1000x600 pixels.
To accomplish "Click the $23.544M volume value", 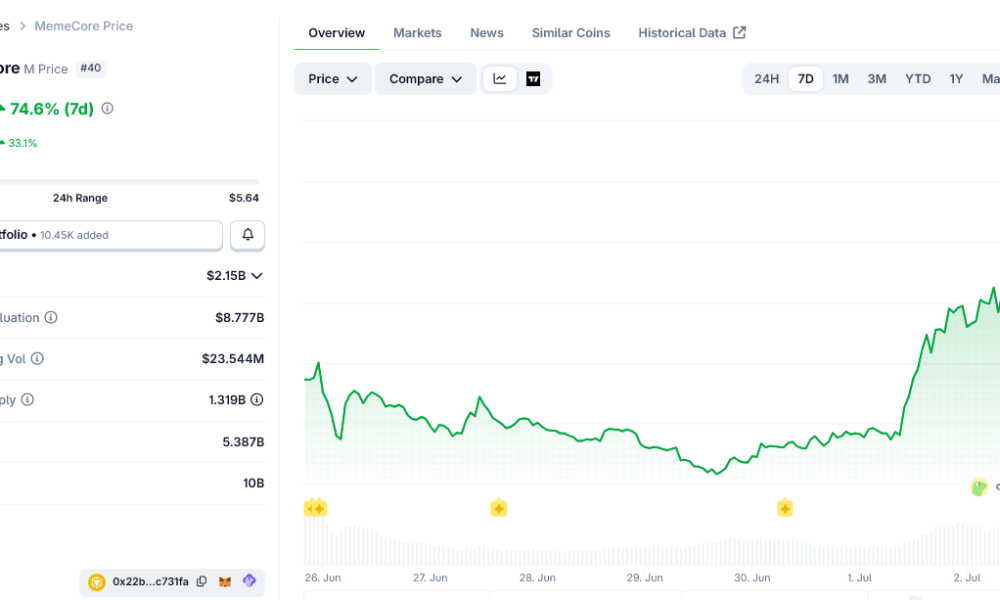I will [x=233, y=359].
